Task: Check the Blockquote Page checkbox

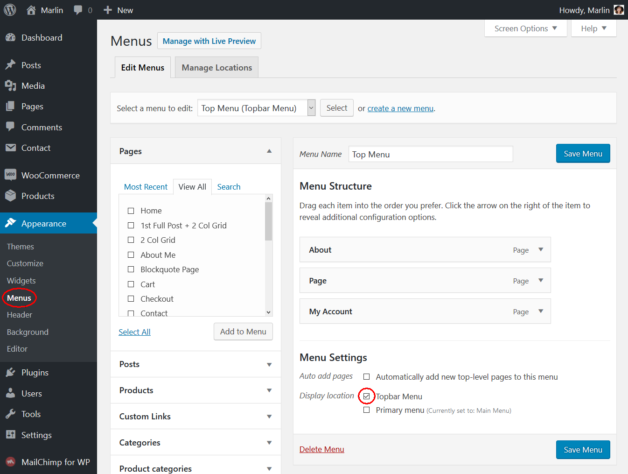Action: tap(131, 269)
